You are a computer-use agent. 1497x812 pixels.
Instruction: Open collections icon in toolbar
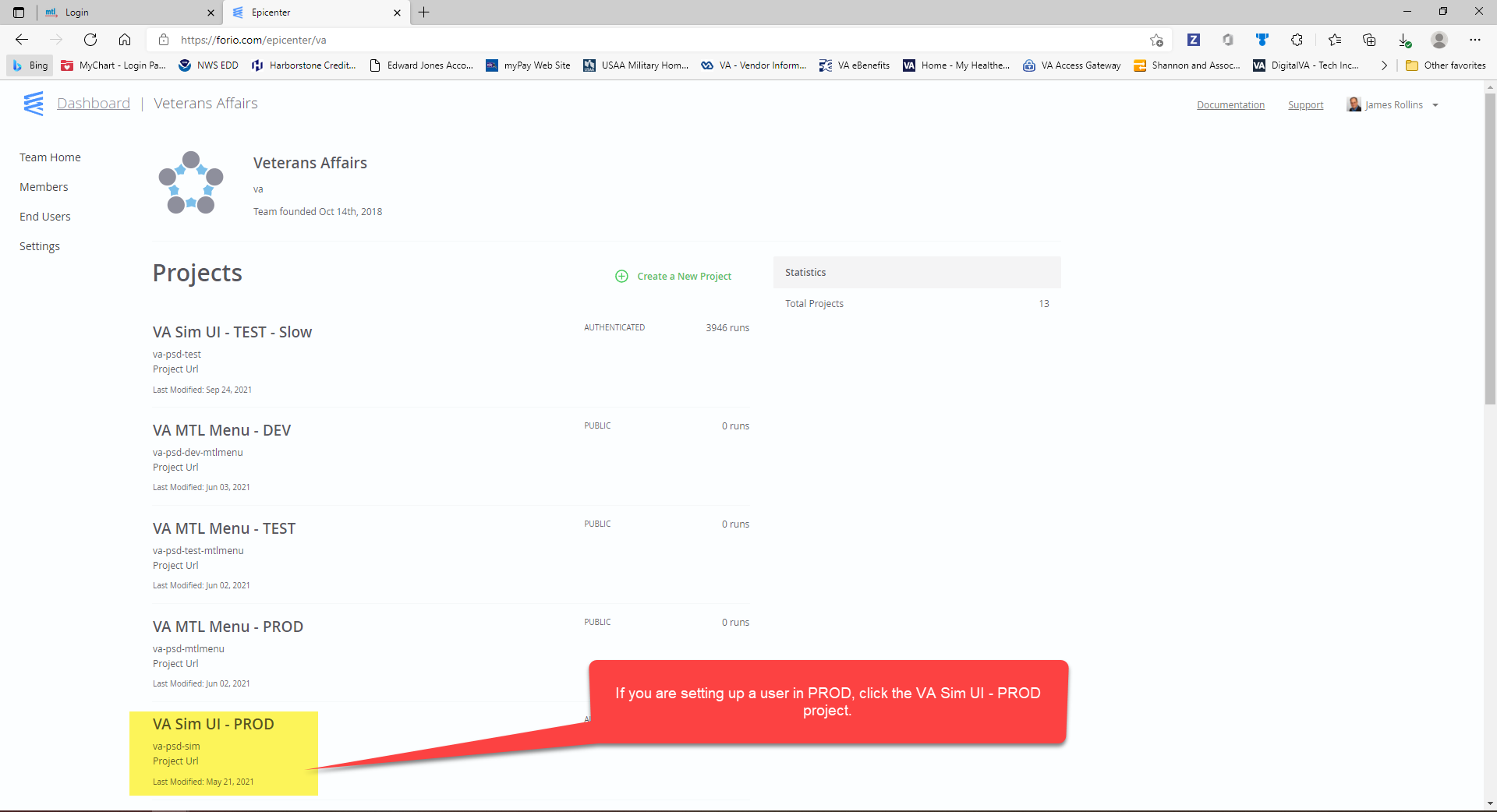coord(1369,40)
